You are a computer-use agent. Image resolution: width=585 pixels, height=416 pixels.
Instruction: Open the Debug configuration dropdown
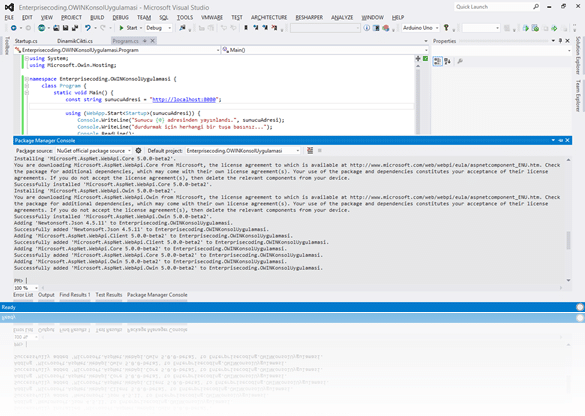click(158, 28)
